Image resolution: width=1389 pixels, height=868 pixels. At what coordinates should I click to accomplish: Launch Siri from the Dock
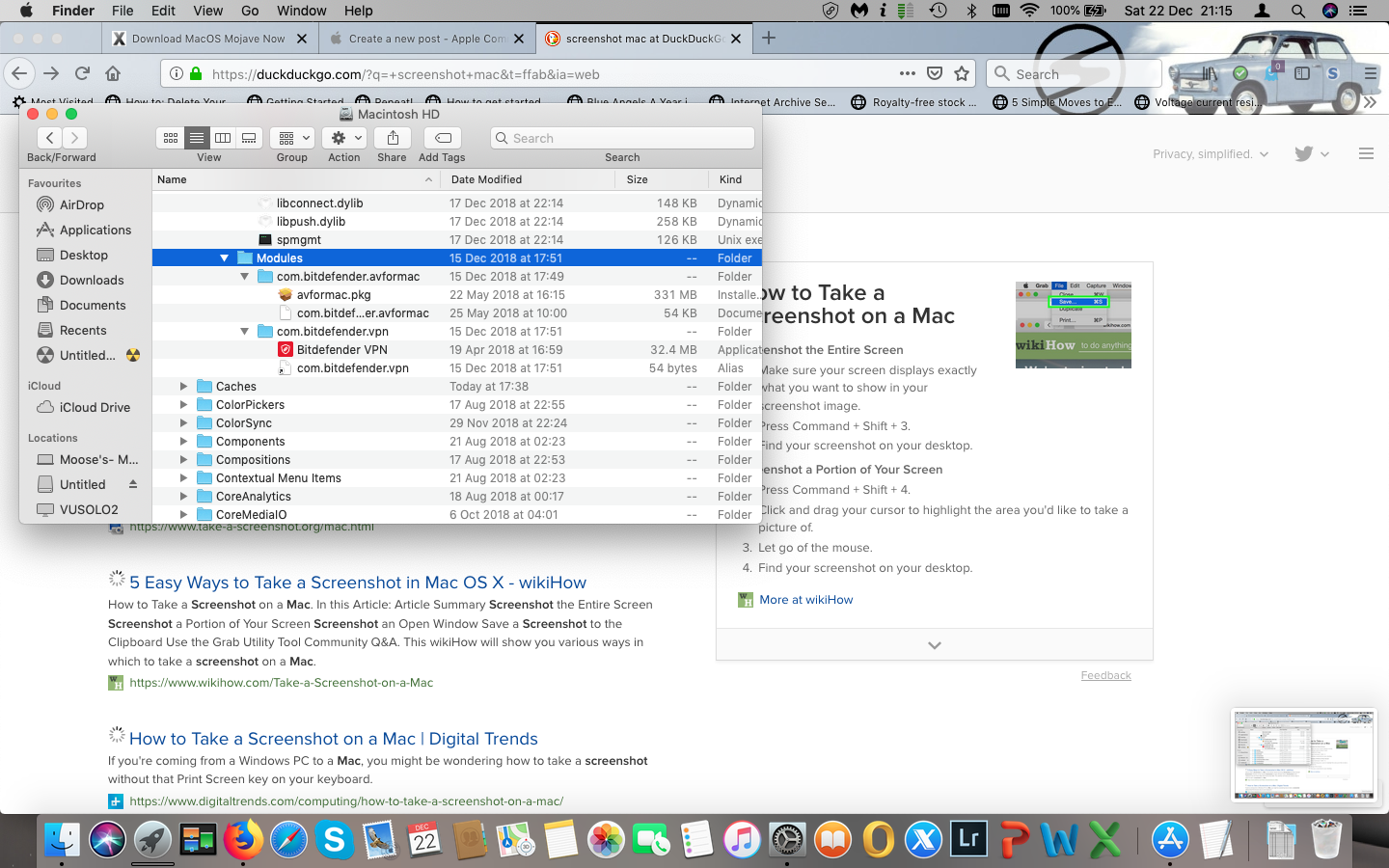(x=108, y=840)
